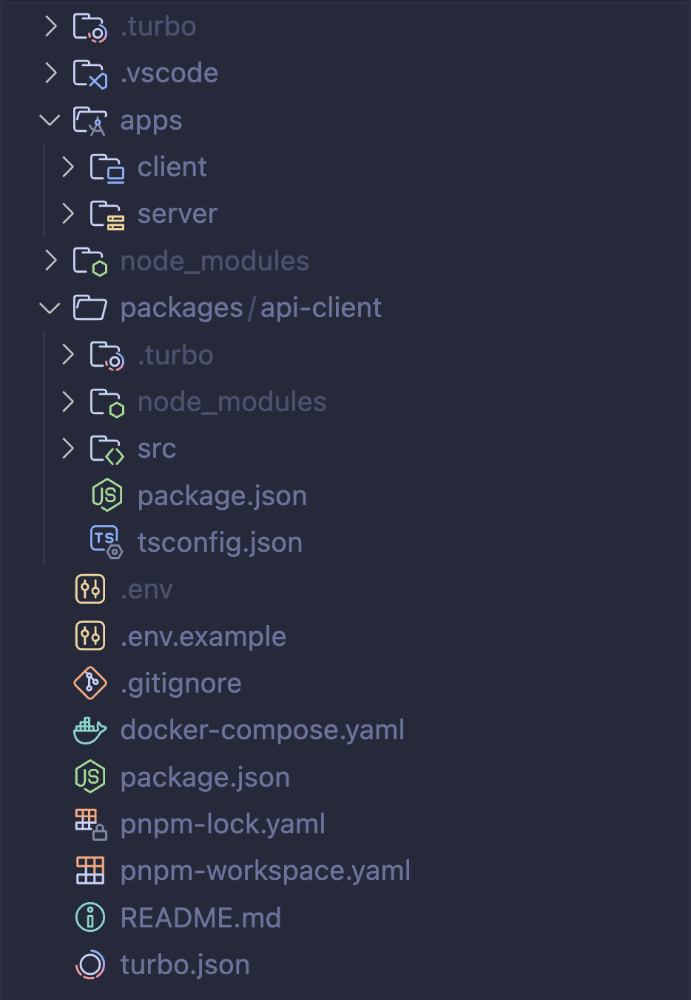
Task: Expand the server folder chevron
Action: [x=67, y=214]
